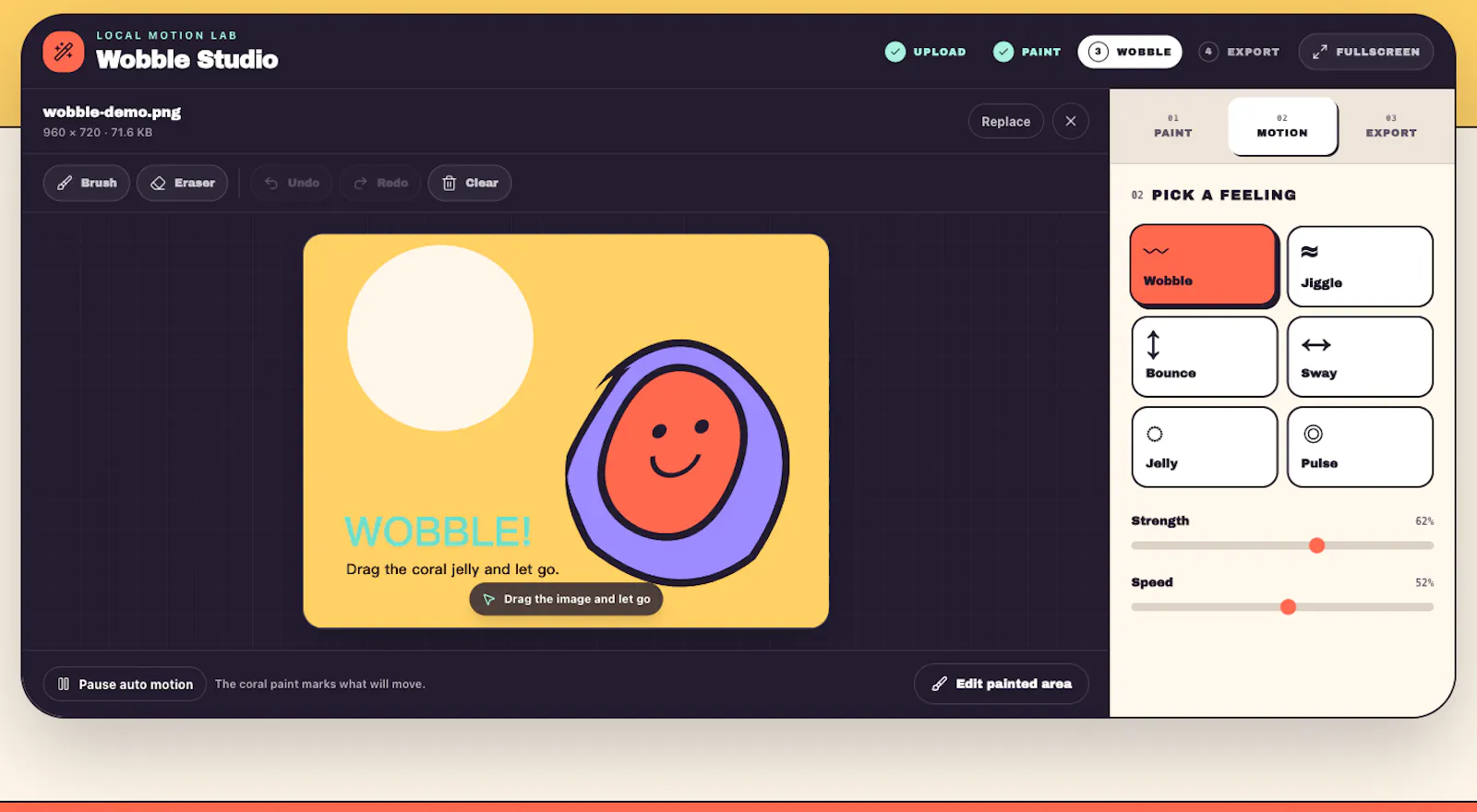Enter Fullscreen mode

click(1366, 52)
